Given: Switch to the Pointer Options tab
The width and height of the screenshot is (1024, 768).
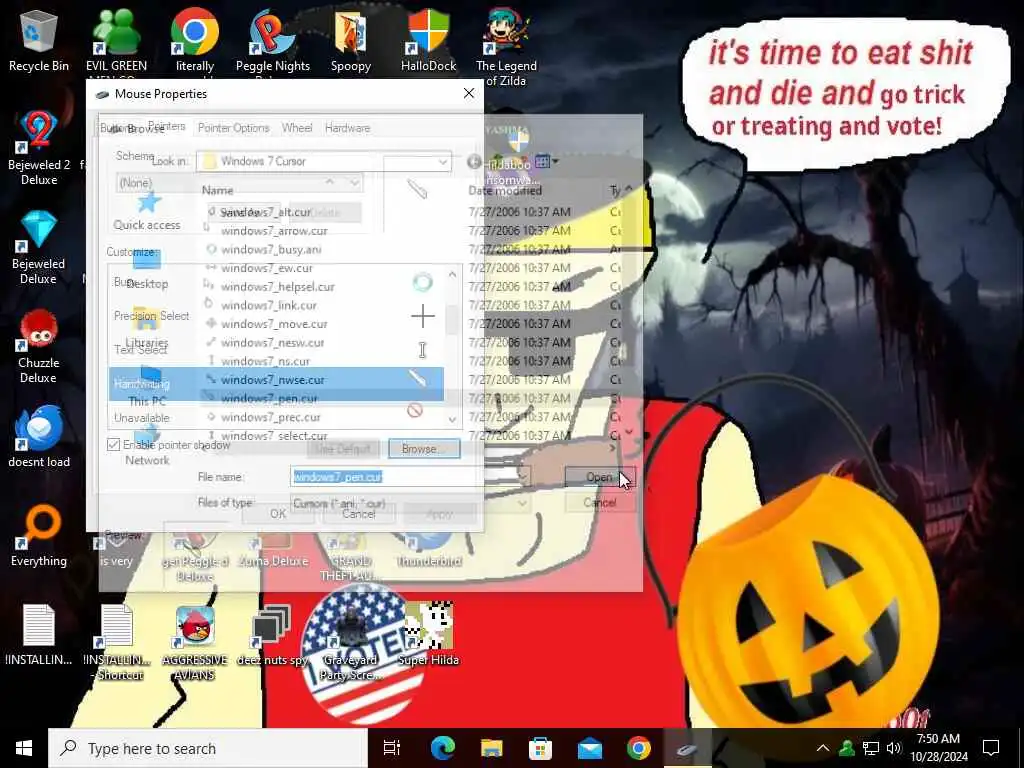Looking at the screenshot, I should (x=233, y=128).
